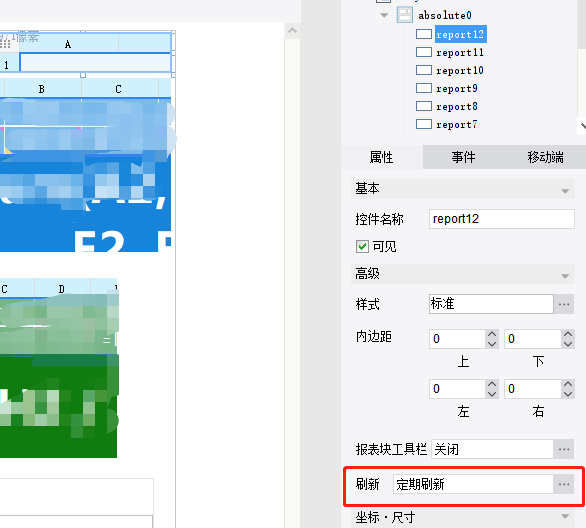Screen dimensions: 586x528
Task: Click the report12 widget icon
Action: click(424, 34)
